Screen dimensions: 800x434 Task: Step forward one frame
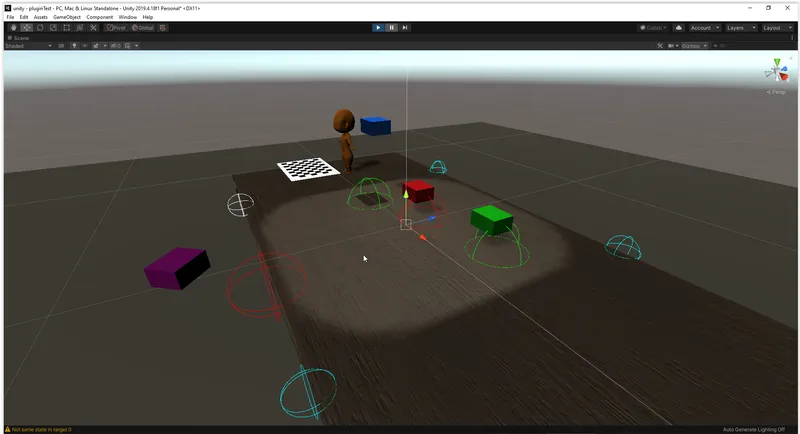(405, 28)
